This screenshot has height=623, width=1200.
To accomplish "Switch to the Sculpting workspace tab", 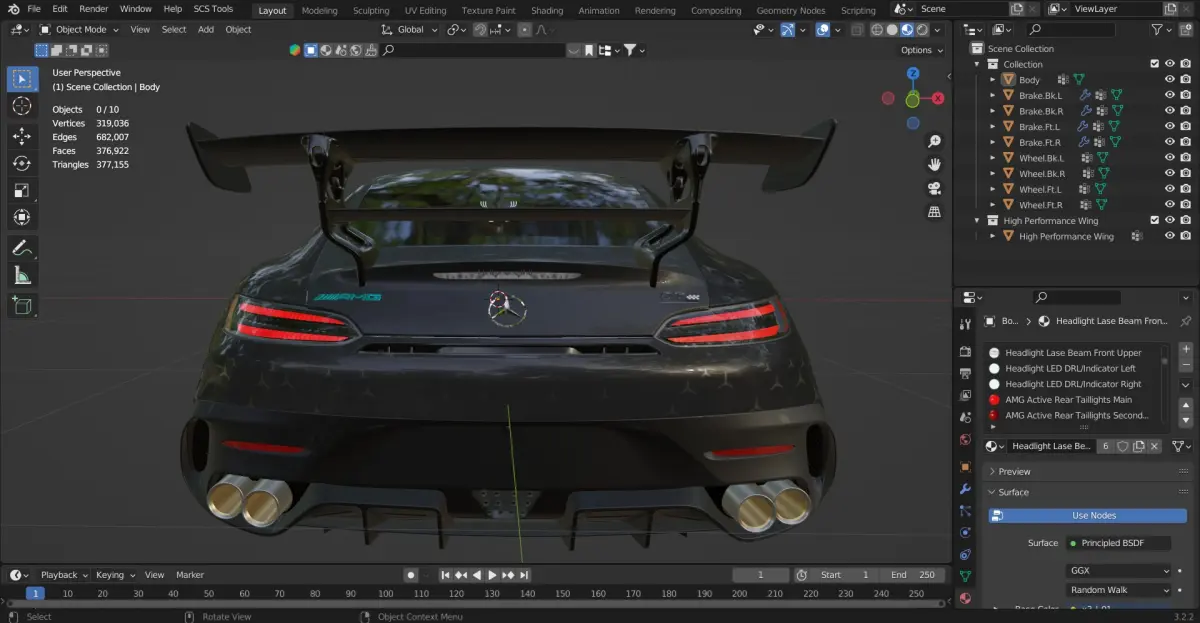I will [x=371, y=10].
